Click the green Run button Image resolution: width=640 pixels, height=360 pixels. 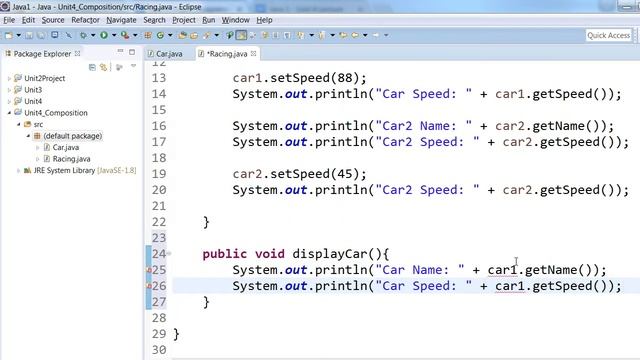pyautogui.click(x=104, y=35)
